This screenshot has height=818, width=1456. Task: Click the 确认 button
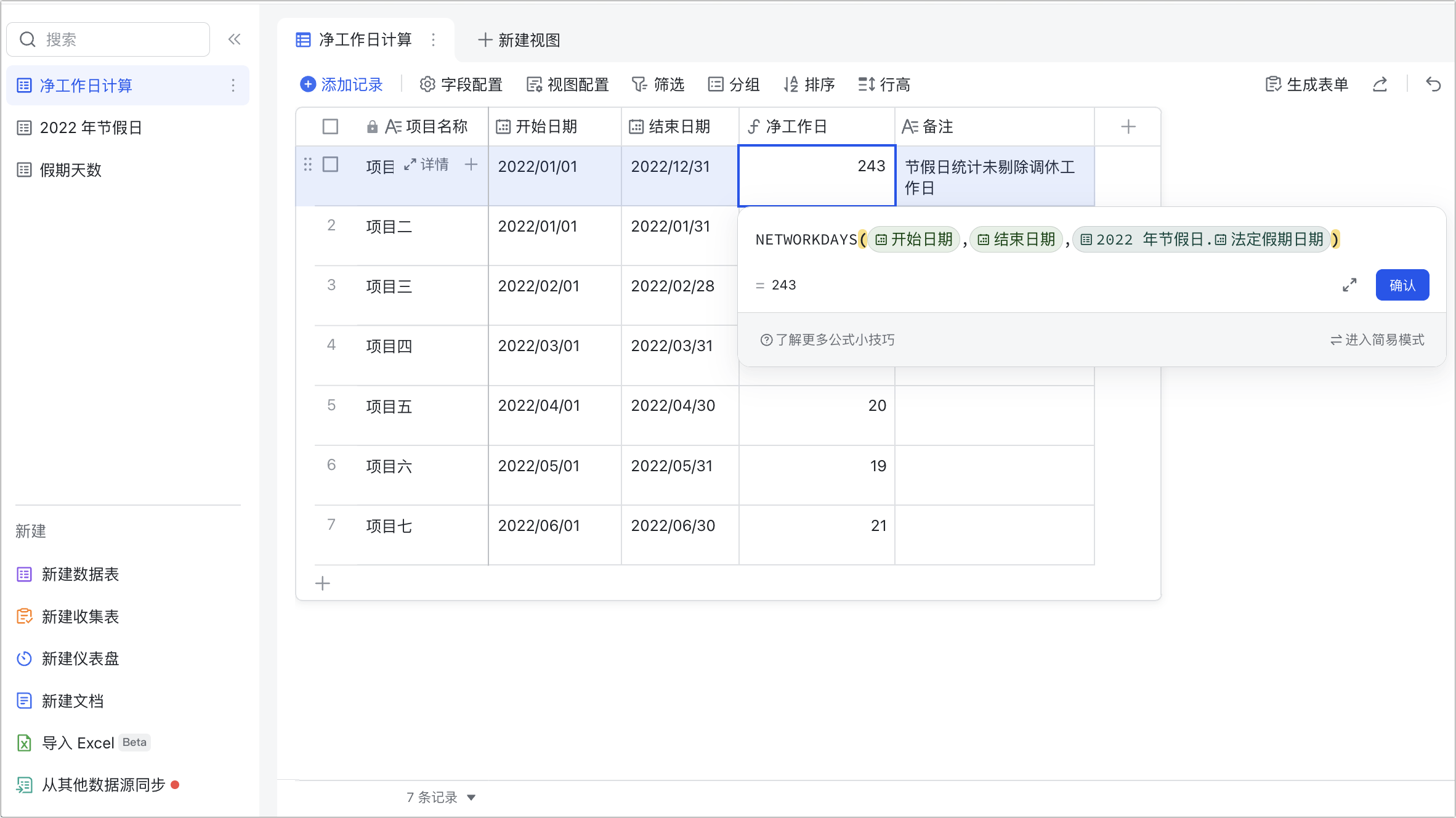1402,285
